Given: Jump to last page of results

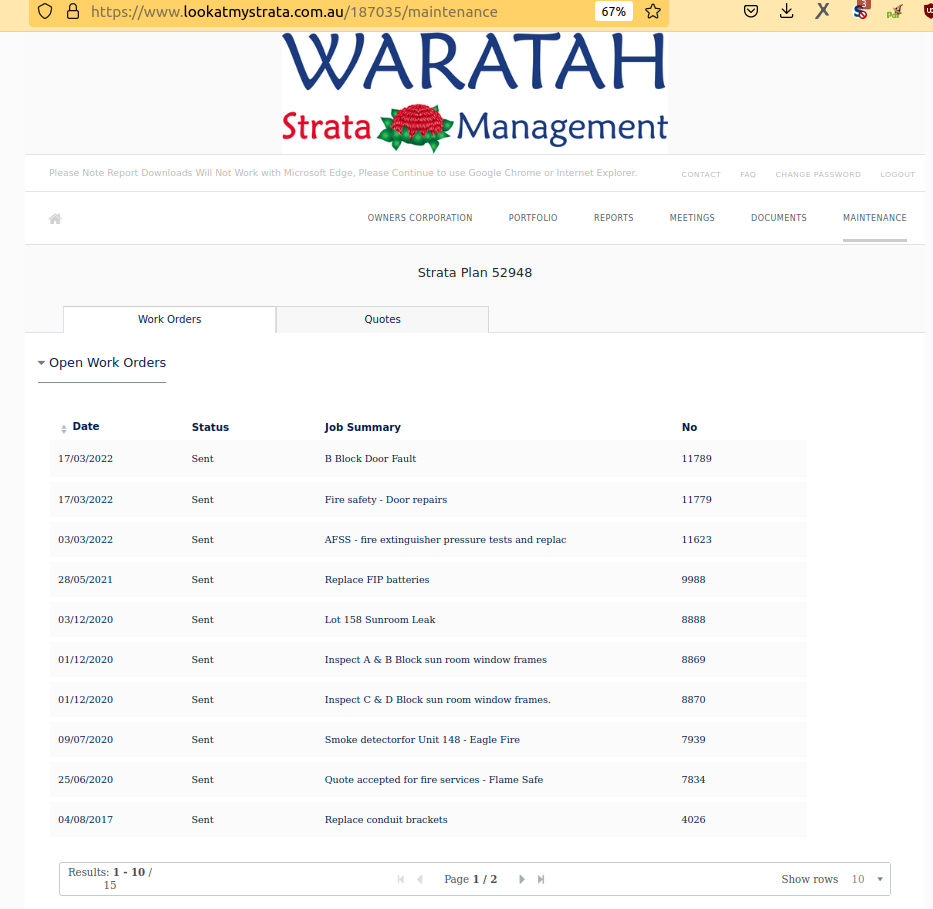Looking at the screenshot, I should click(x=541, y=879).
